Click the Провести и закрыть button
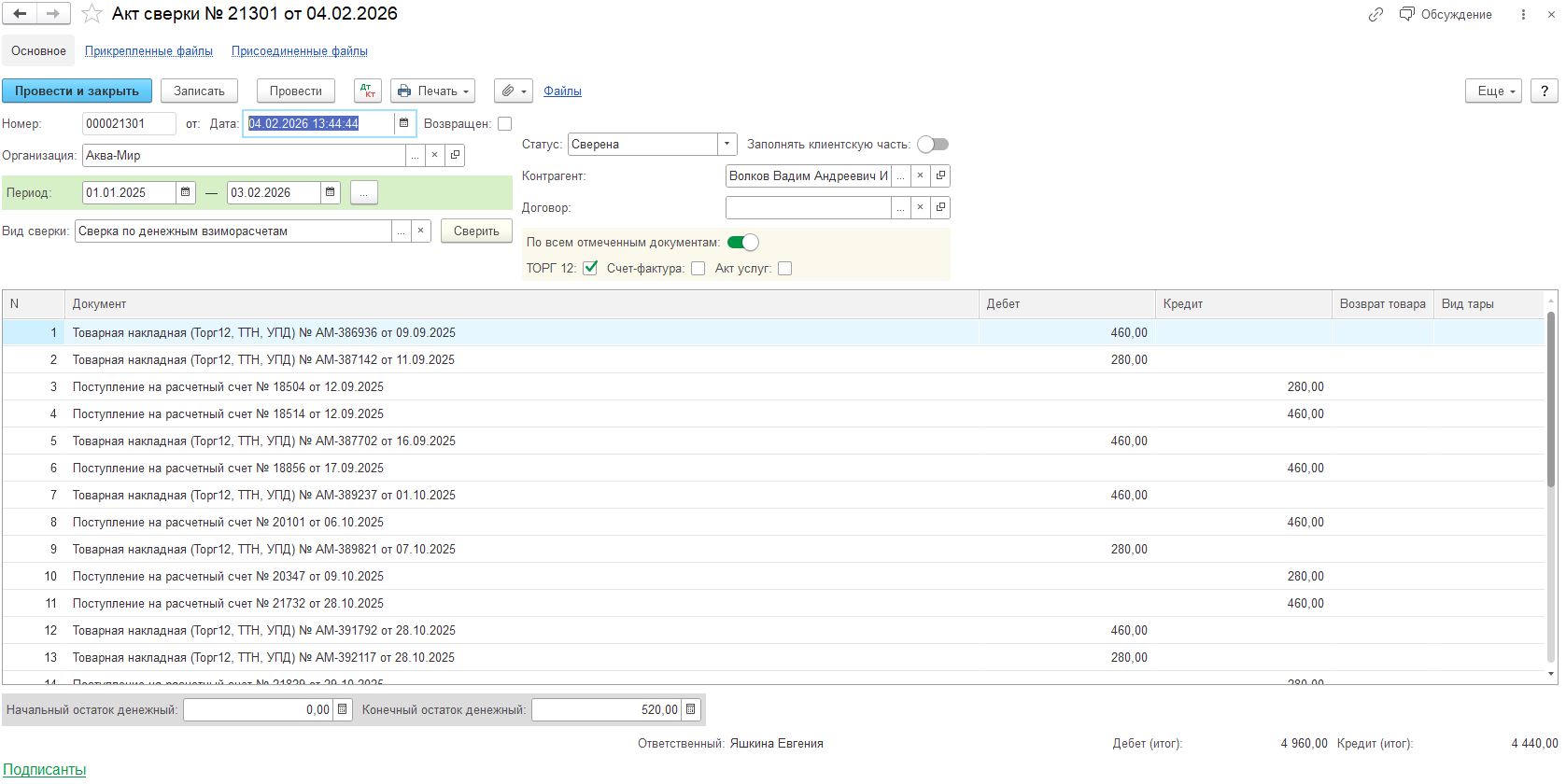Screen dimensions: 1566x784 (x=77, y=91)
